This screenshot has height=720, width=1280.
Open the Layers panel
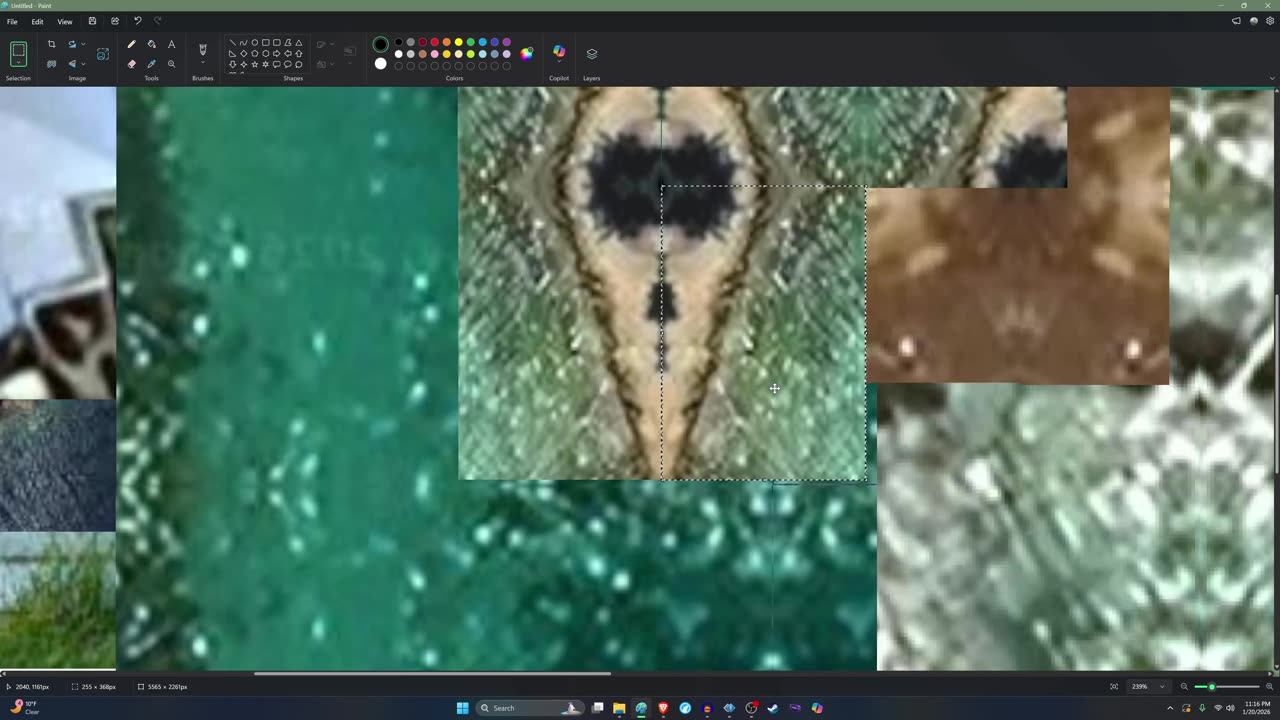[x=591, y=53]
